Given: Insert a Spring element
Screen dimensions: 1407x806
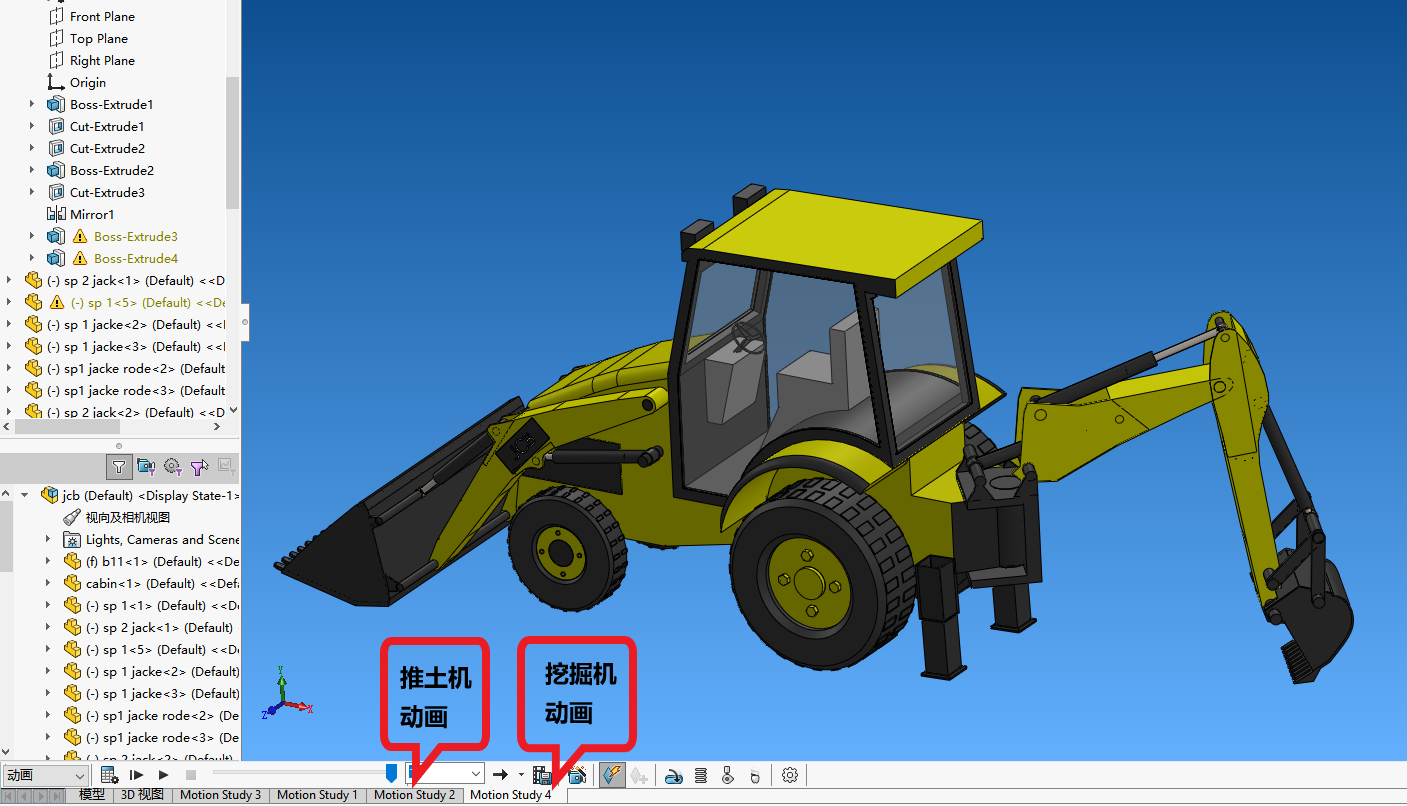Looking at the screenshot, I should click(700, 774).
